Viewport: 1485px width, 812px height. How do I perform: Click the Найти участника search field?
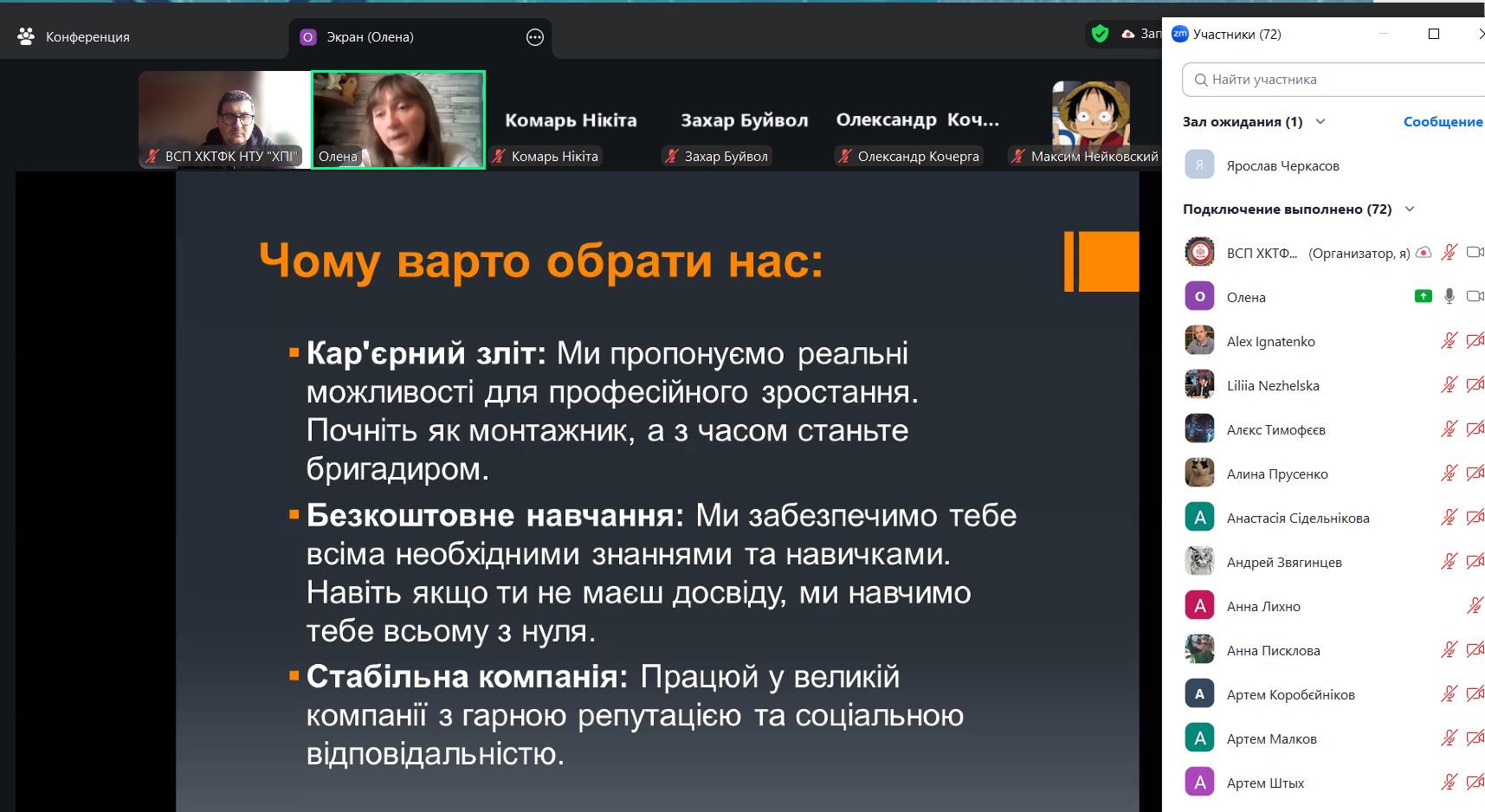[1333, 80]
